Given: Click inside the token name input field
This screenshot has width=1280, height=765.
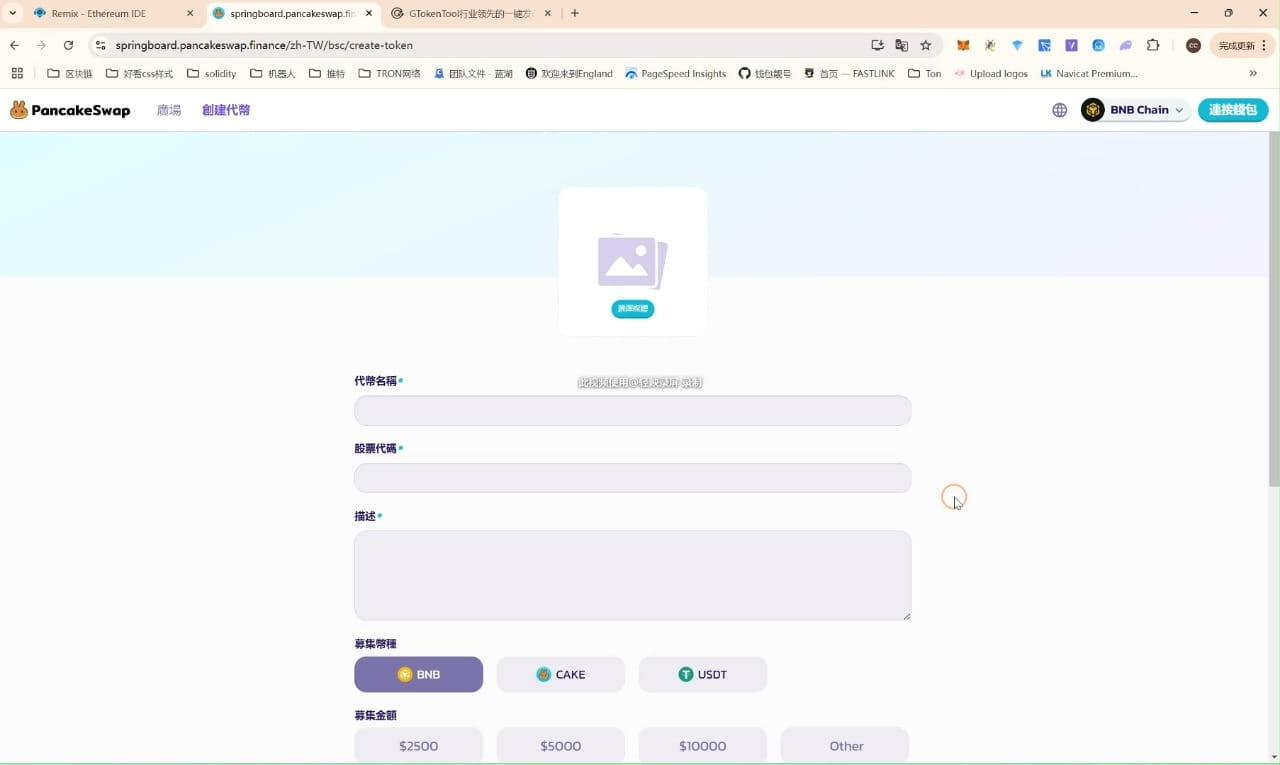Looking at the screenshot, I should [632, 410].
